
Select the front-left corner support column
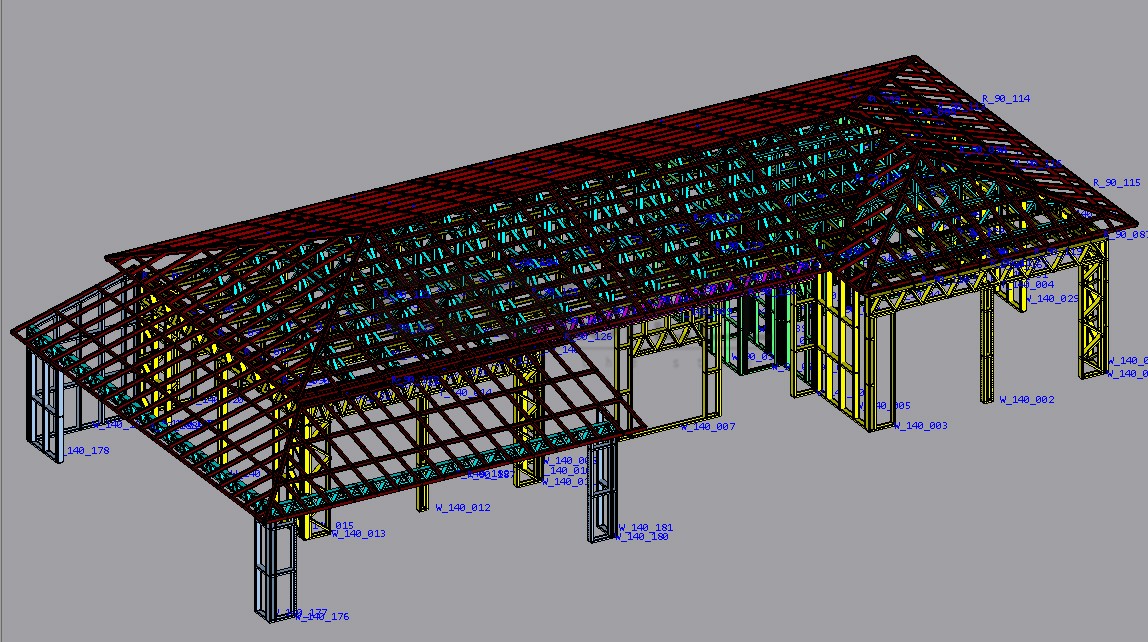(x=274, y=570)
